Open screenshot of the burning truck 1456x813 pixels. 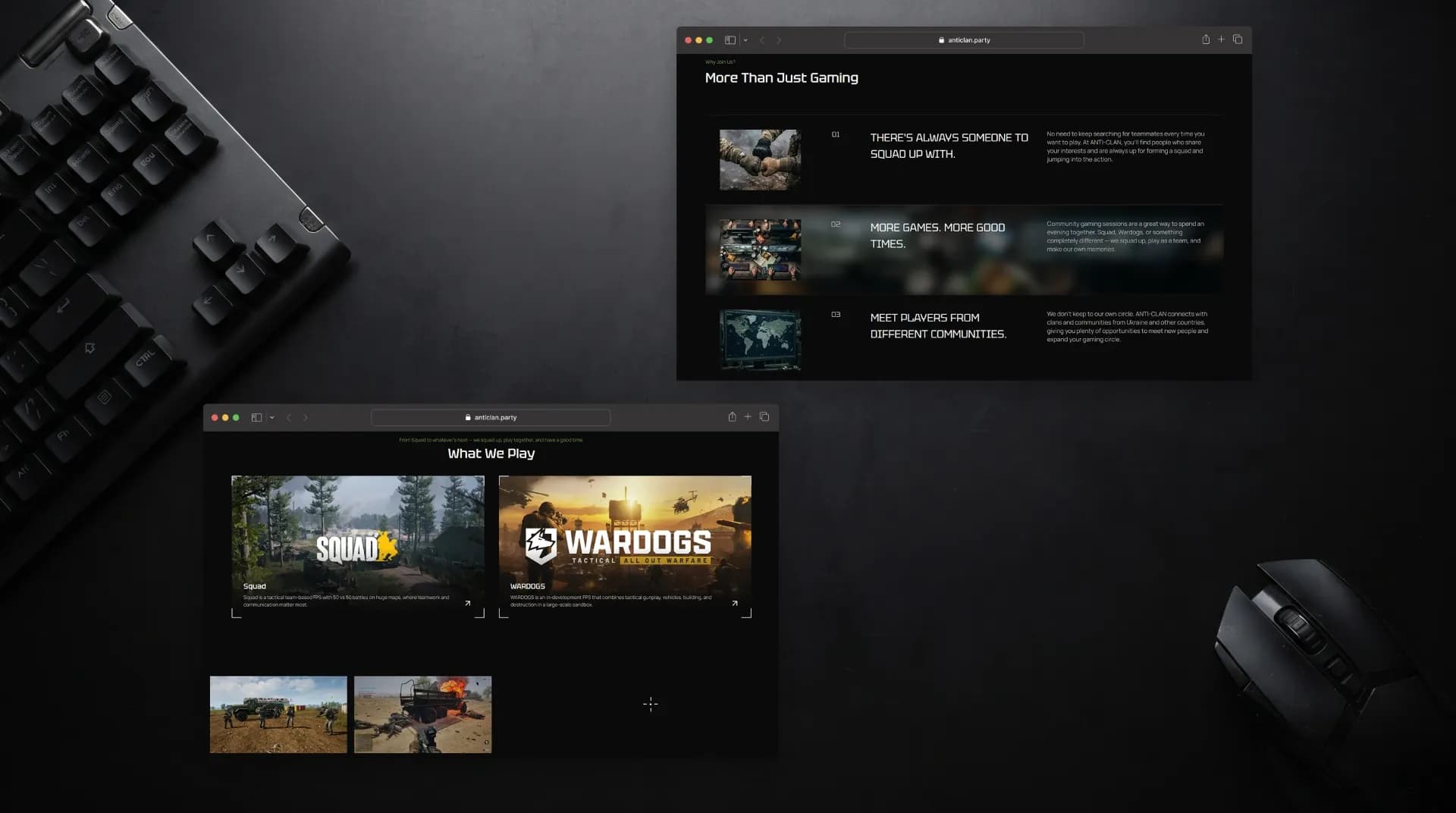(422, 714)
